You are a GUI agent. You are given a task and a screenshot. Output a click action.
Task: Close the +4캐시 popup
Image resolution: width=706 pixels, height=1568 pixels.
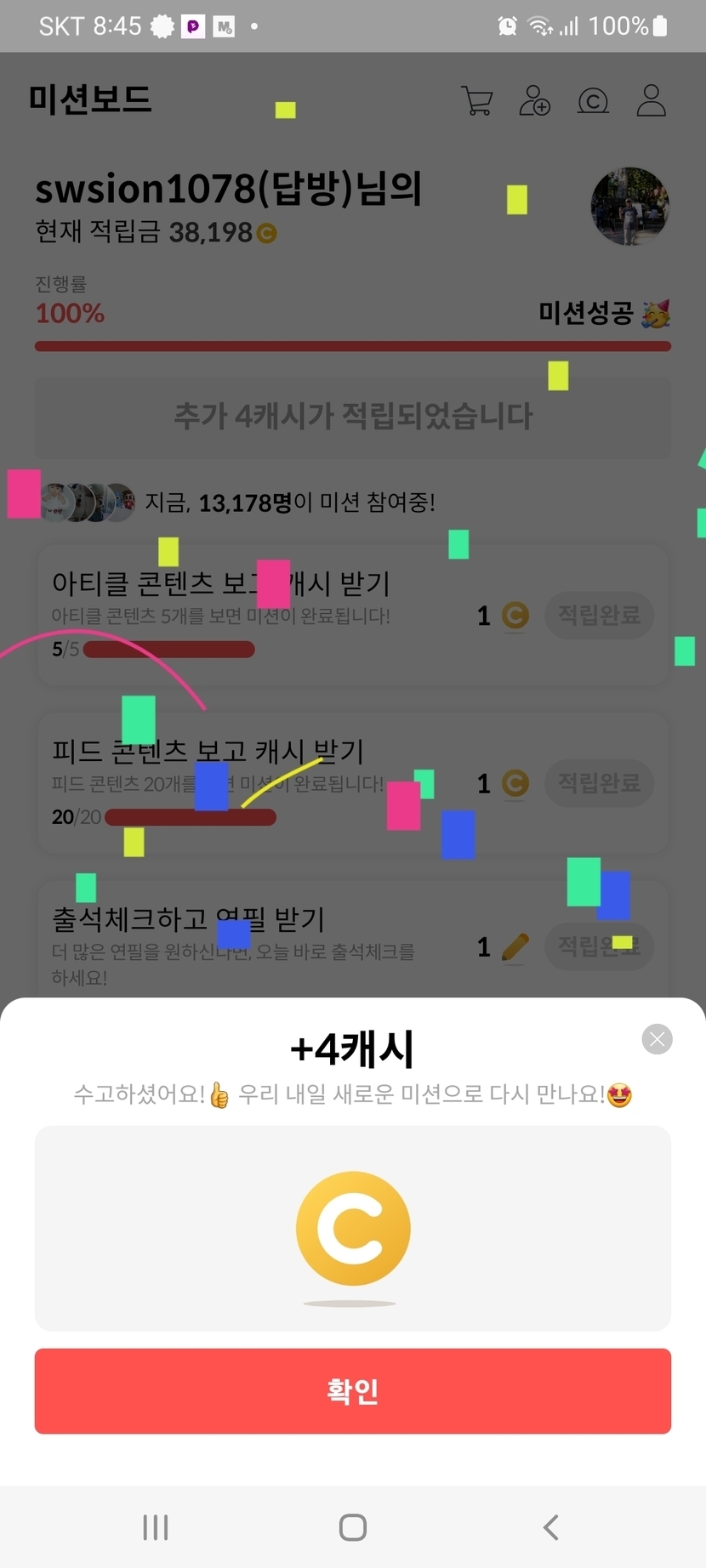point(657,1039)
